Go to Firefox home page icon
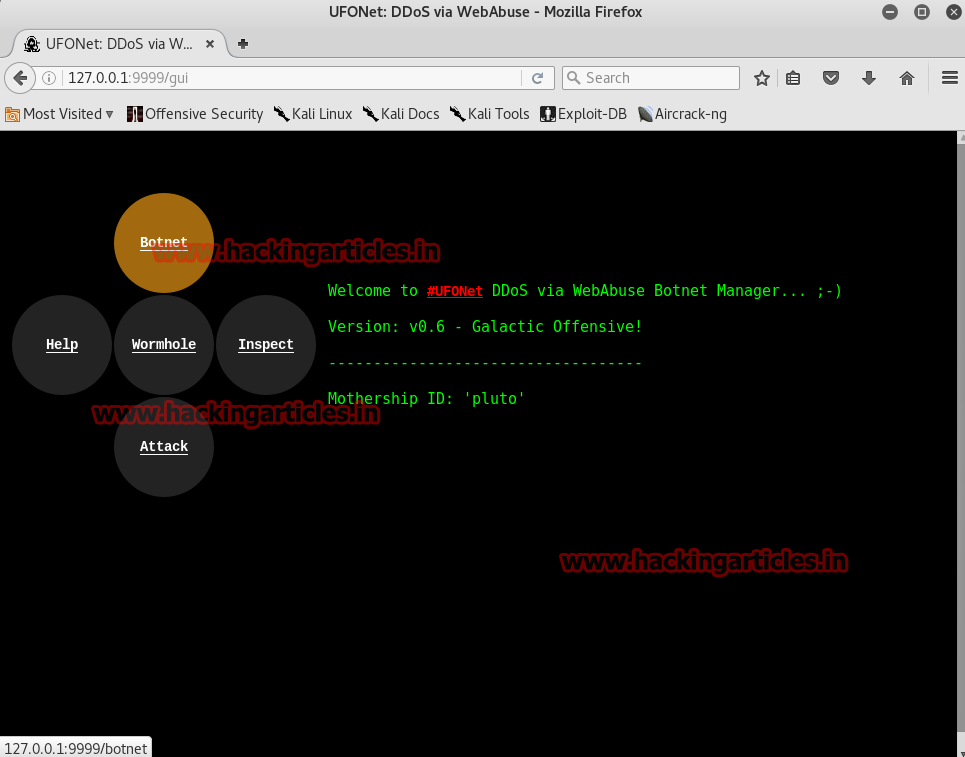 tap(907, 78)
